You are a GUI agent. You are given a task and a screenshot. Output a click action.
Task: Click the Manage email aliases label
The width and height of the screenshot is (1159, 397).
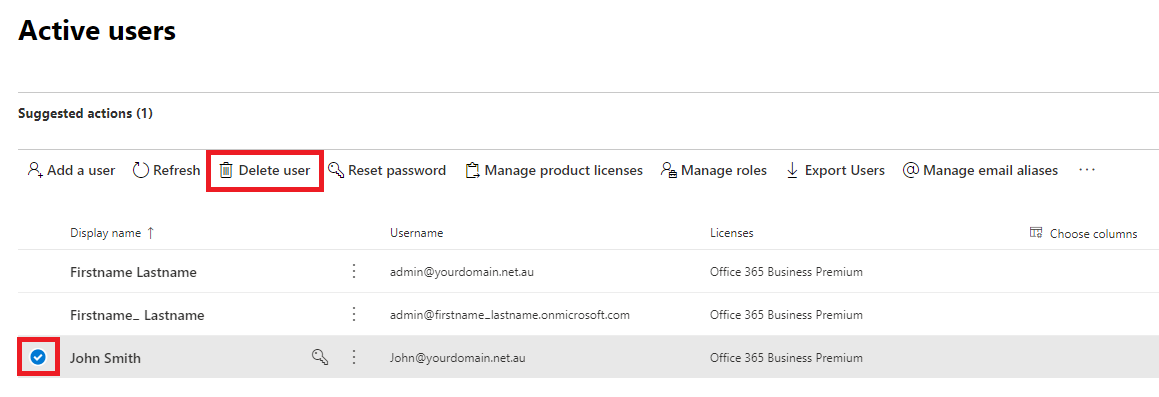(990, 171)
